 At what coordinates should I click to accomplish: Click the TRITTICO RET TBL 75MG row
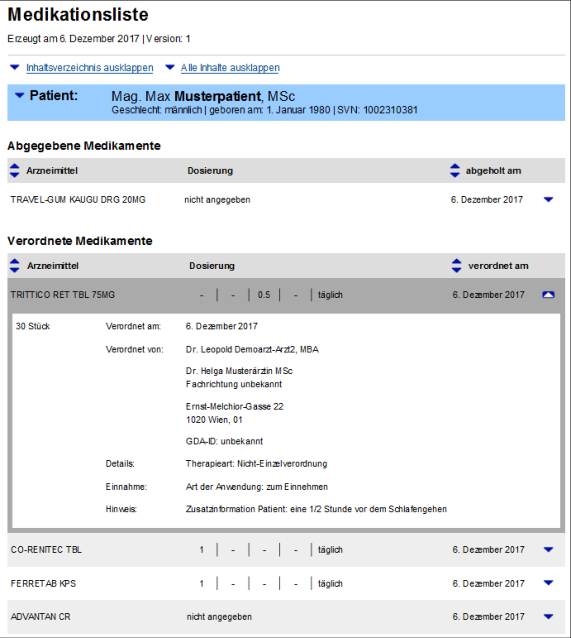click(x=286, y=295)
